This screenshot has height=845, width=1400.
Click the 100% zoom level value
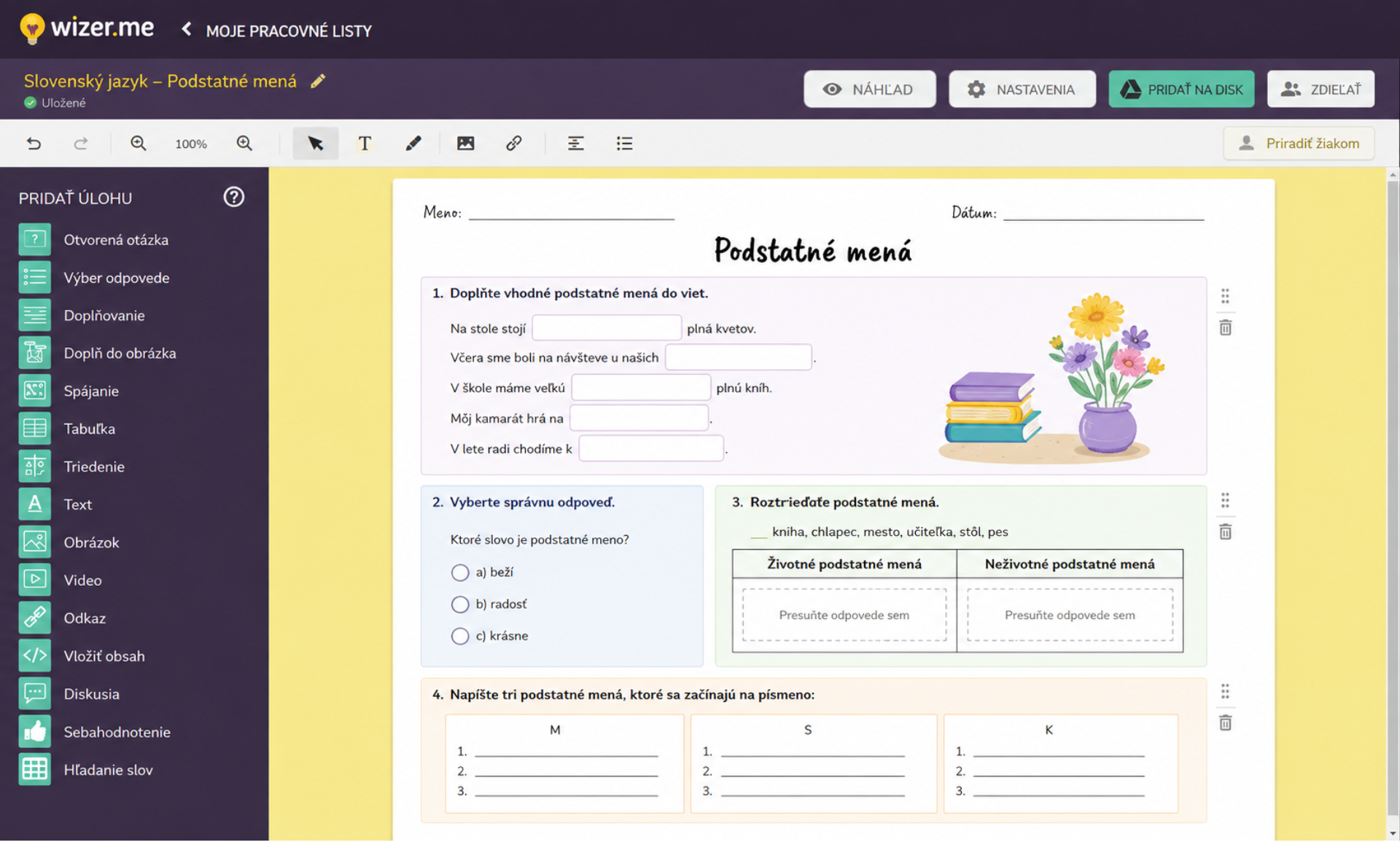[191, 144]
